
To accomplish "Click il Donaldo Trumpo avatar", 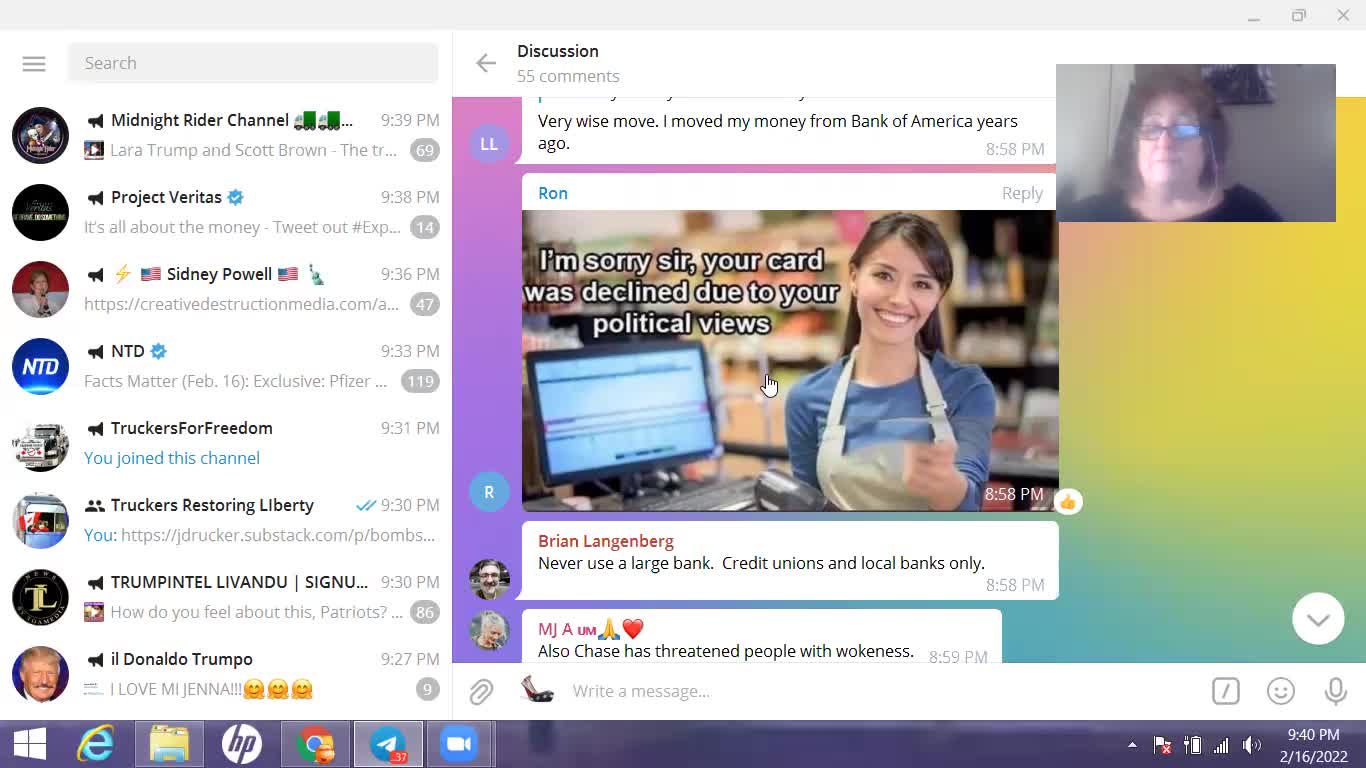I will click(x=40, y=674).
